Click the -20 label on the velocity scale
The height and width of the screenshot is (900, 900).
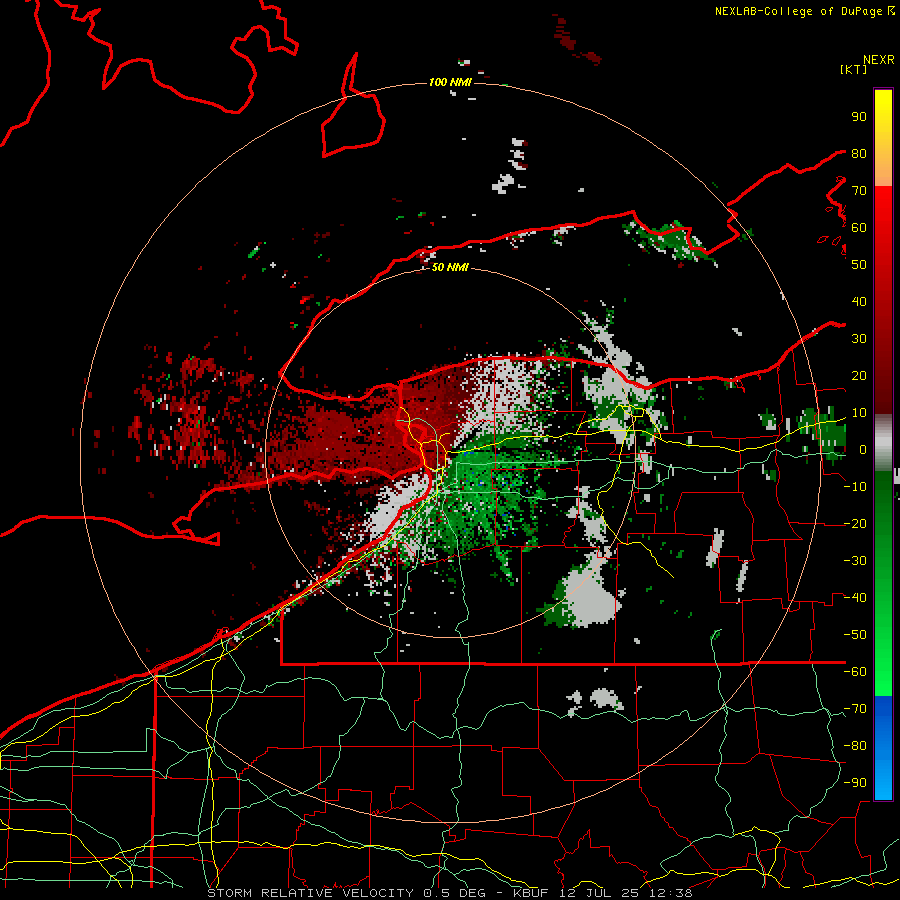[855, 523]
